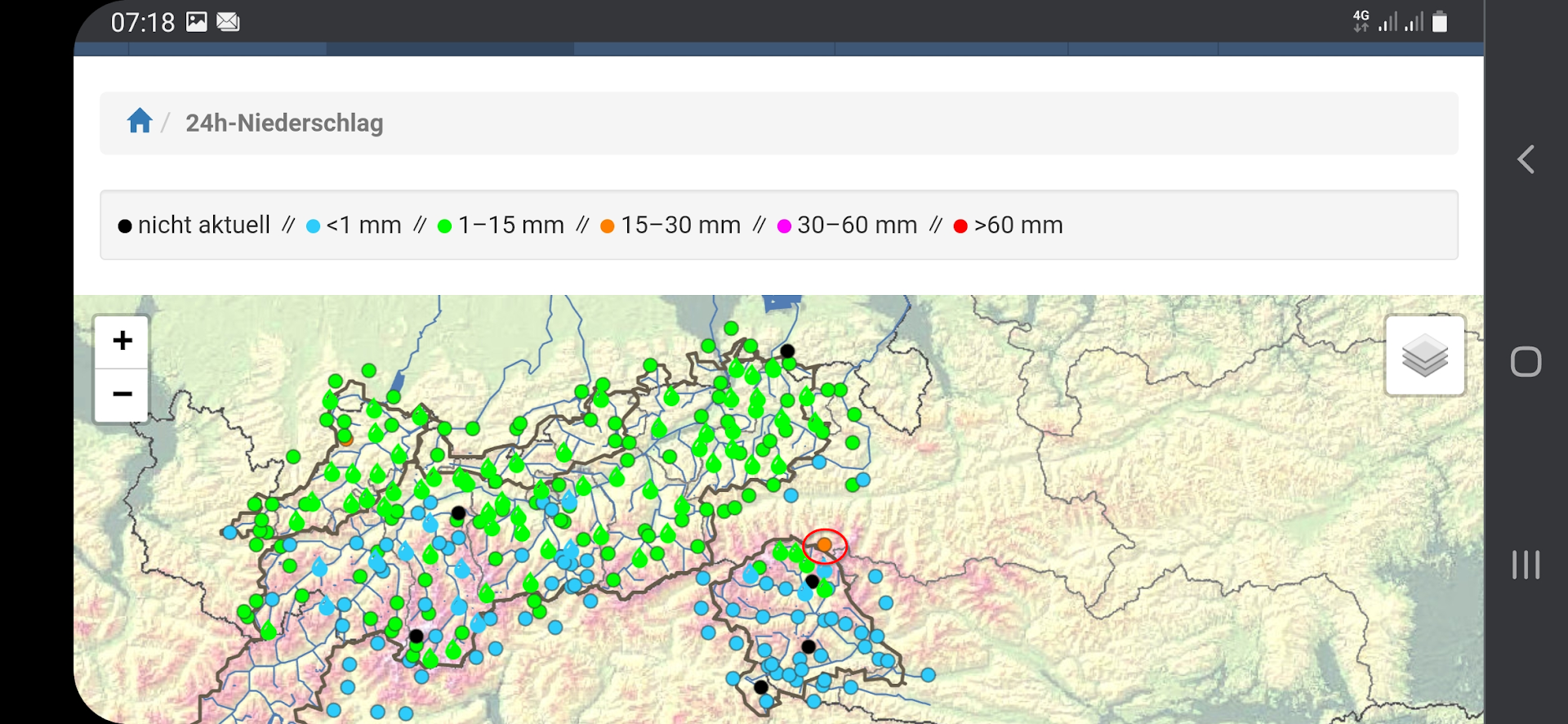The height and width of the screenshot is (724, 1568).
Task: Tap the home icon in the breadcrumb
Action: [140, 121]
